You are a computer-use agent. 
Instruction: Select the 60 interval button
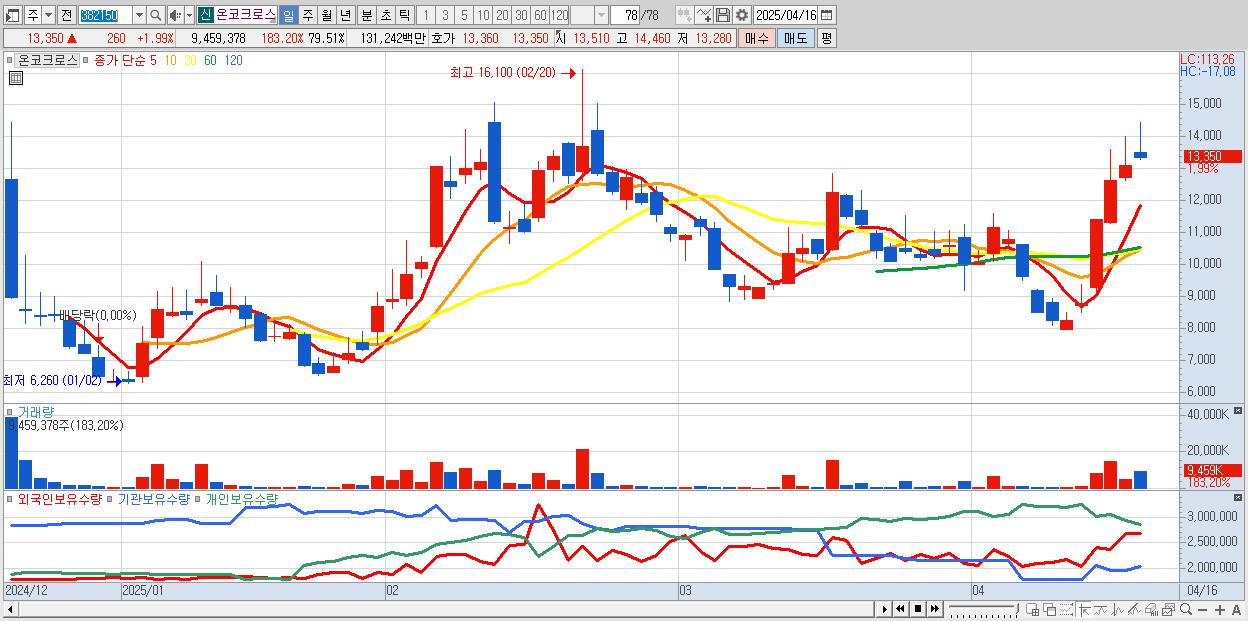[540, 15]
